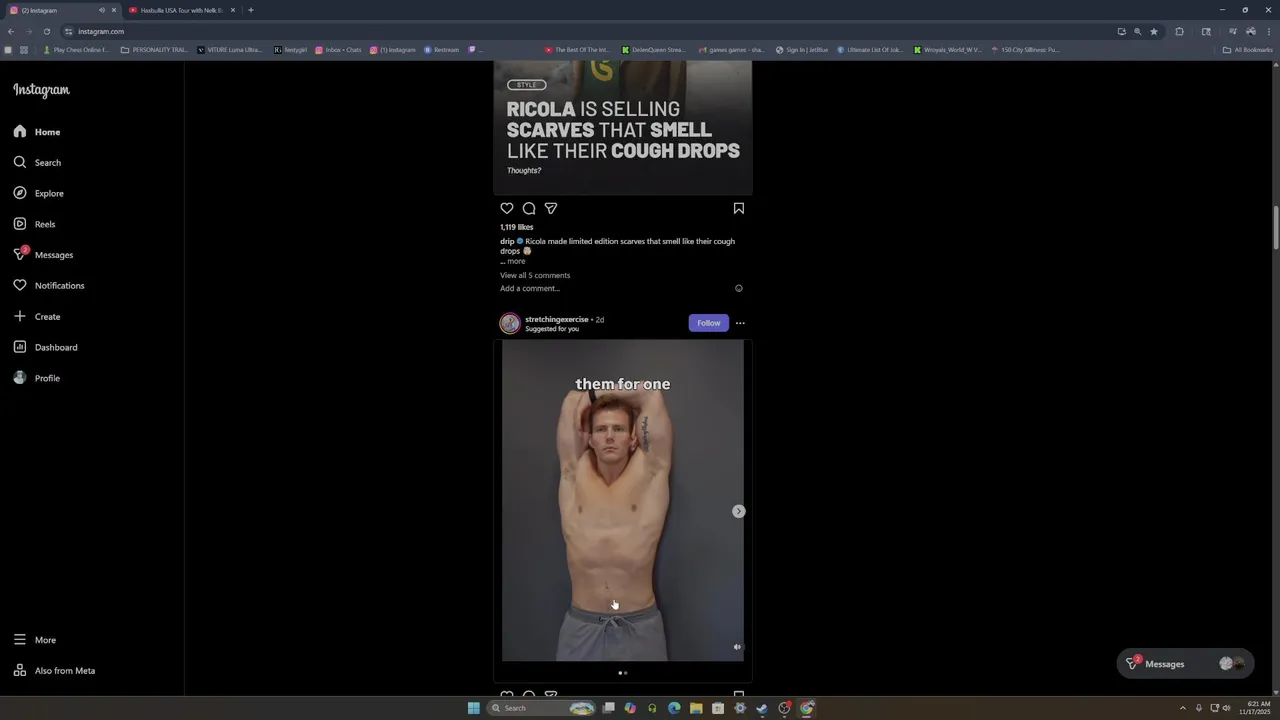Open Search from the Instagram sidebar
Viewport: 1280px width, 720px height.
tap(37, 162)
